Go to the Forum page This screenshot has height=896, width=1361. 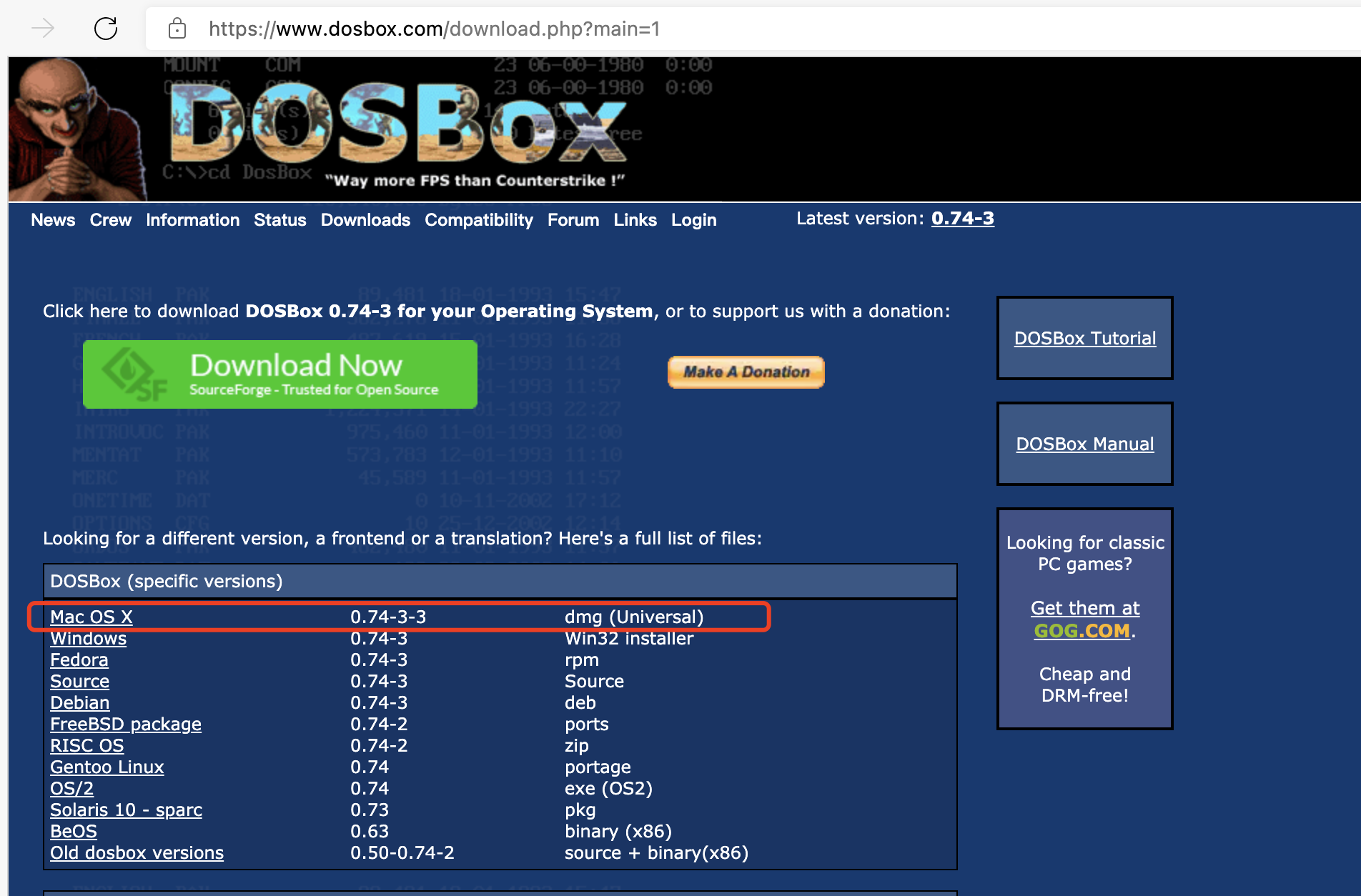(573, 220)
